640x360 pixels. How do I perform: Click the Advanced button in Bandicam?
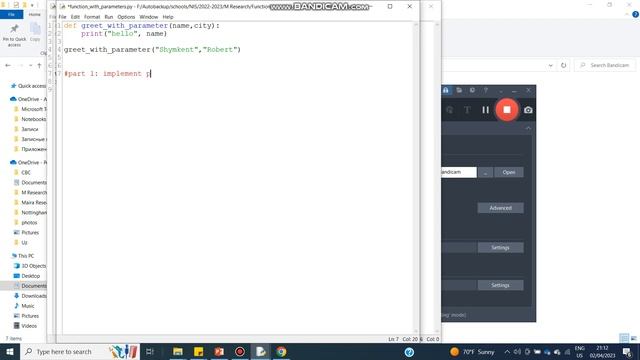[x=500, y=208]
